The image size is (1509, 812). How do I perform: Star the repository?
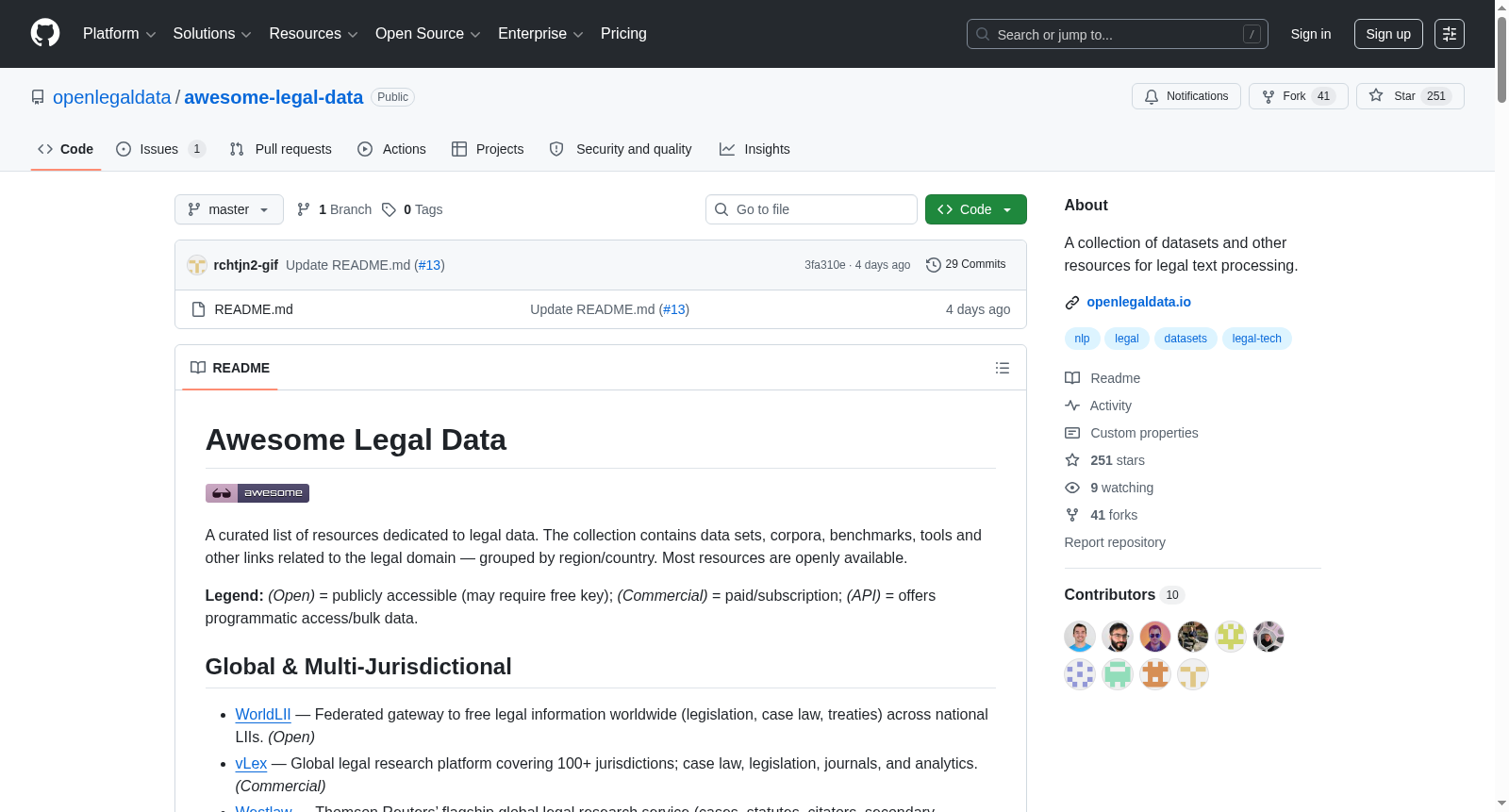click(1410, 96)
